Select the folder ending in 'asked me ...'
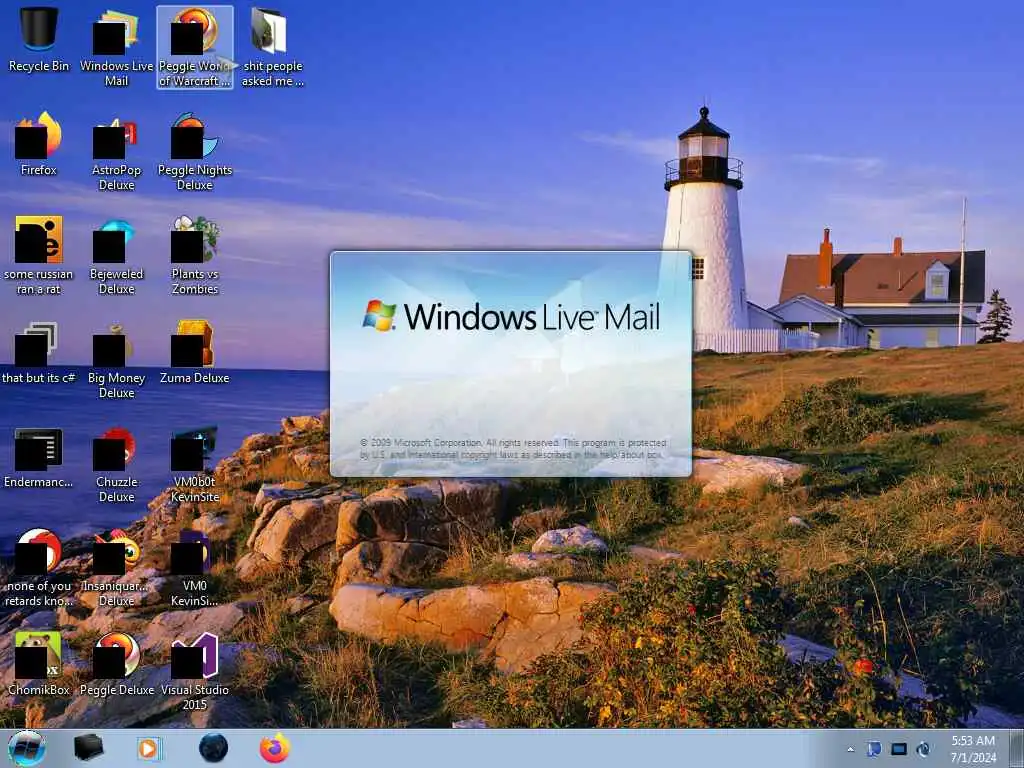1024x768 pixels. click(x=272, y=47)
